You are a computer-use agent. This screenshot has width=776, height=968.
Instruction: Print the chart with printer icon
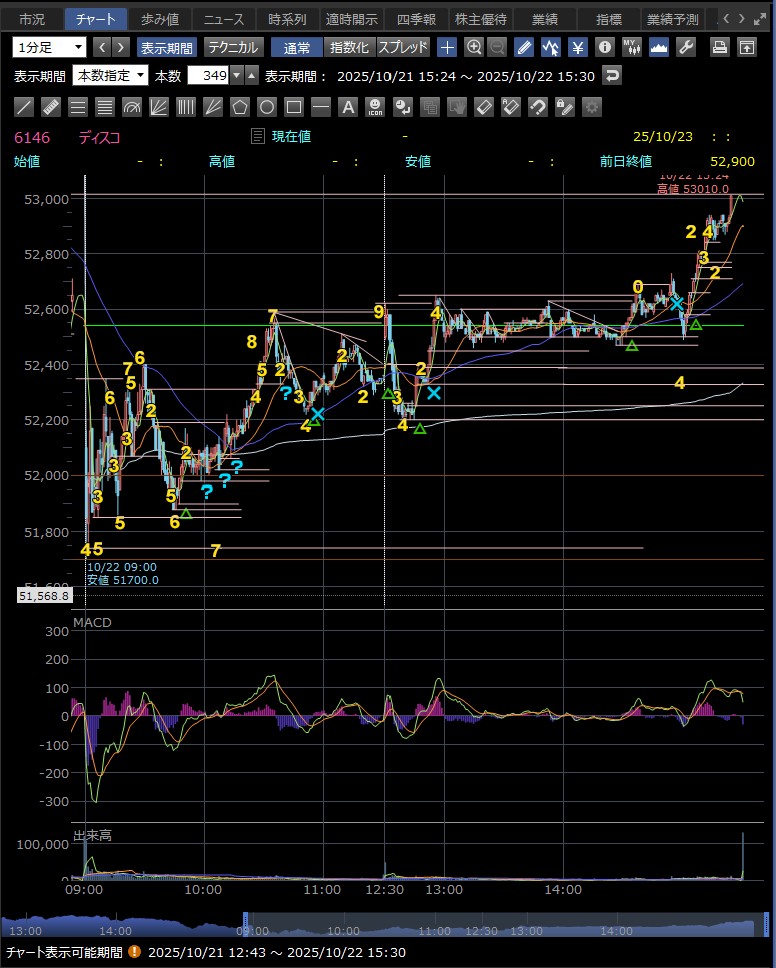pyautogui.click(x=720, y=47)
